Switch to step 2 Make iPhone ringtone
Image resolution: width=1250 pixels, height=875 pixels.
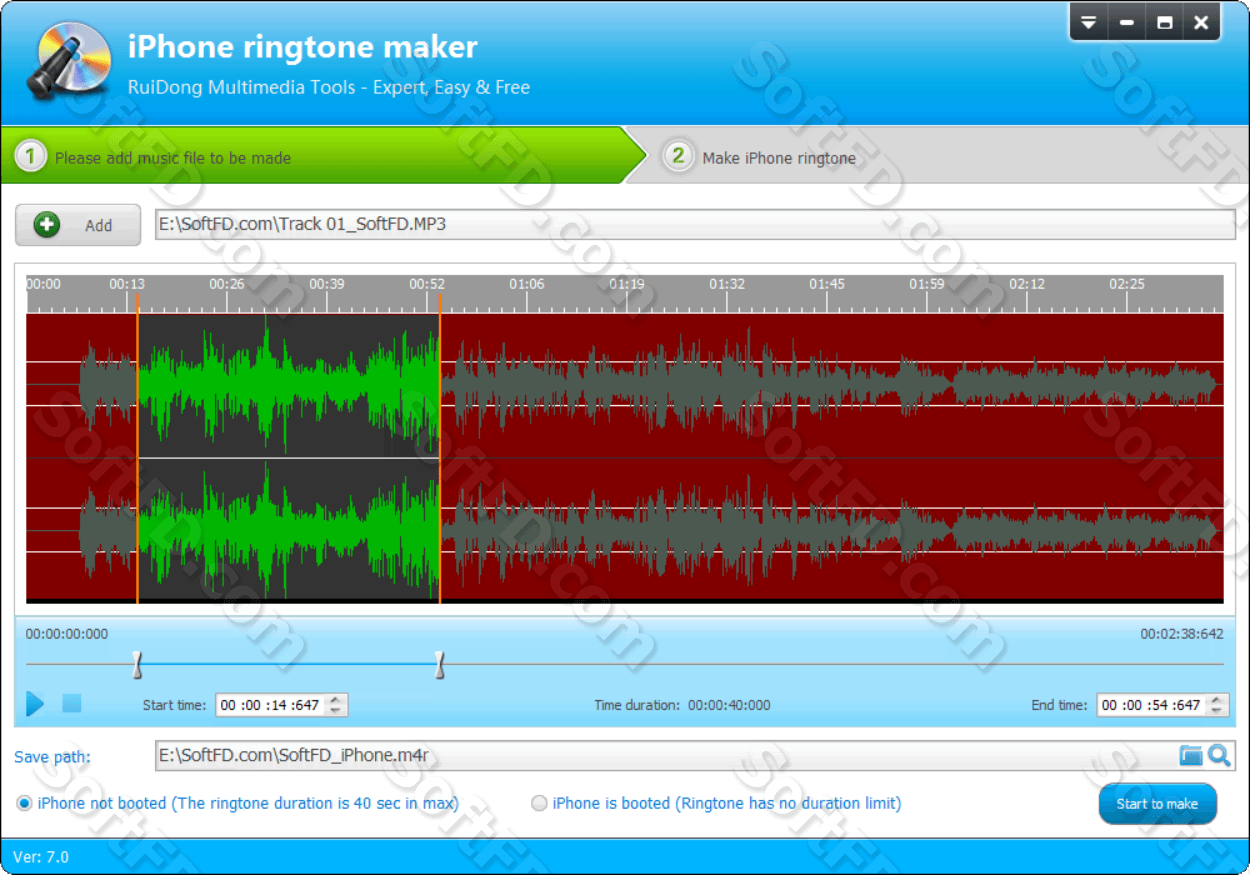point(762,157)
